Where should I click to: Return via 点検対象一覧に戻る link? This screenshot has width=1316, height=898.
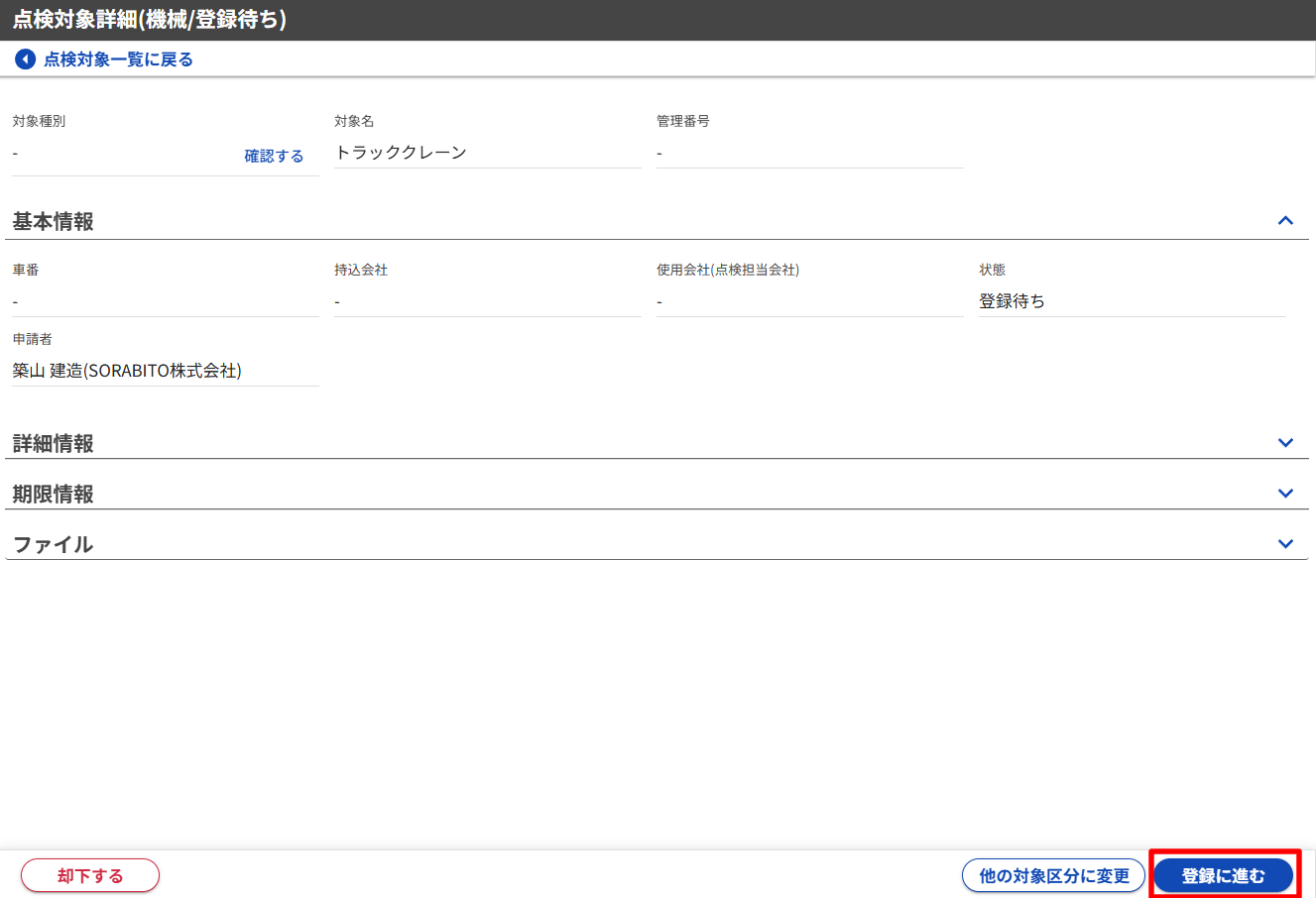tap(118, 59)
